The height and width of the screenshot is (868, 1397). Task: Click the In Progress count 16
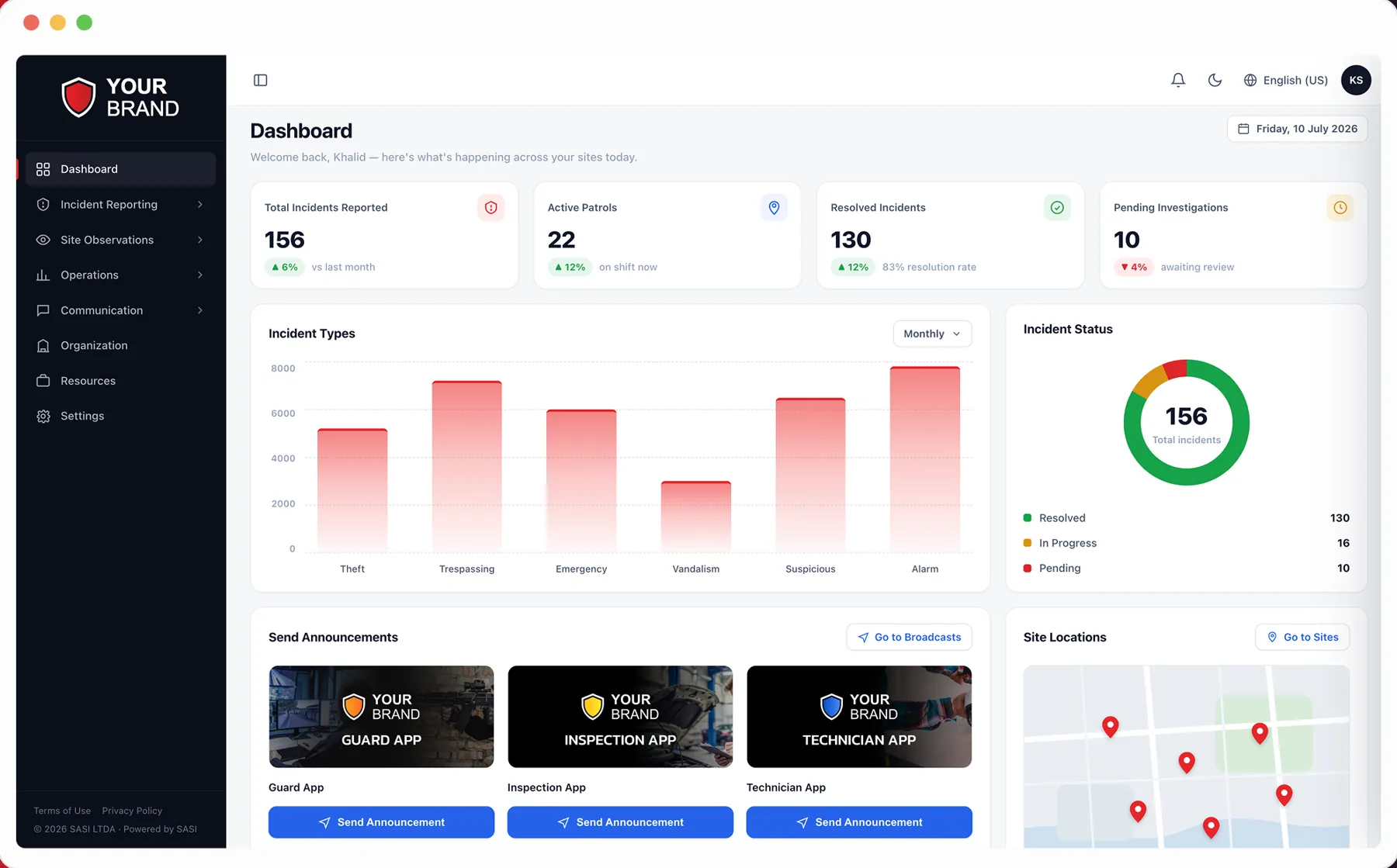pos(1343,543)
